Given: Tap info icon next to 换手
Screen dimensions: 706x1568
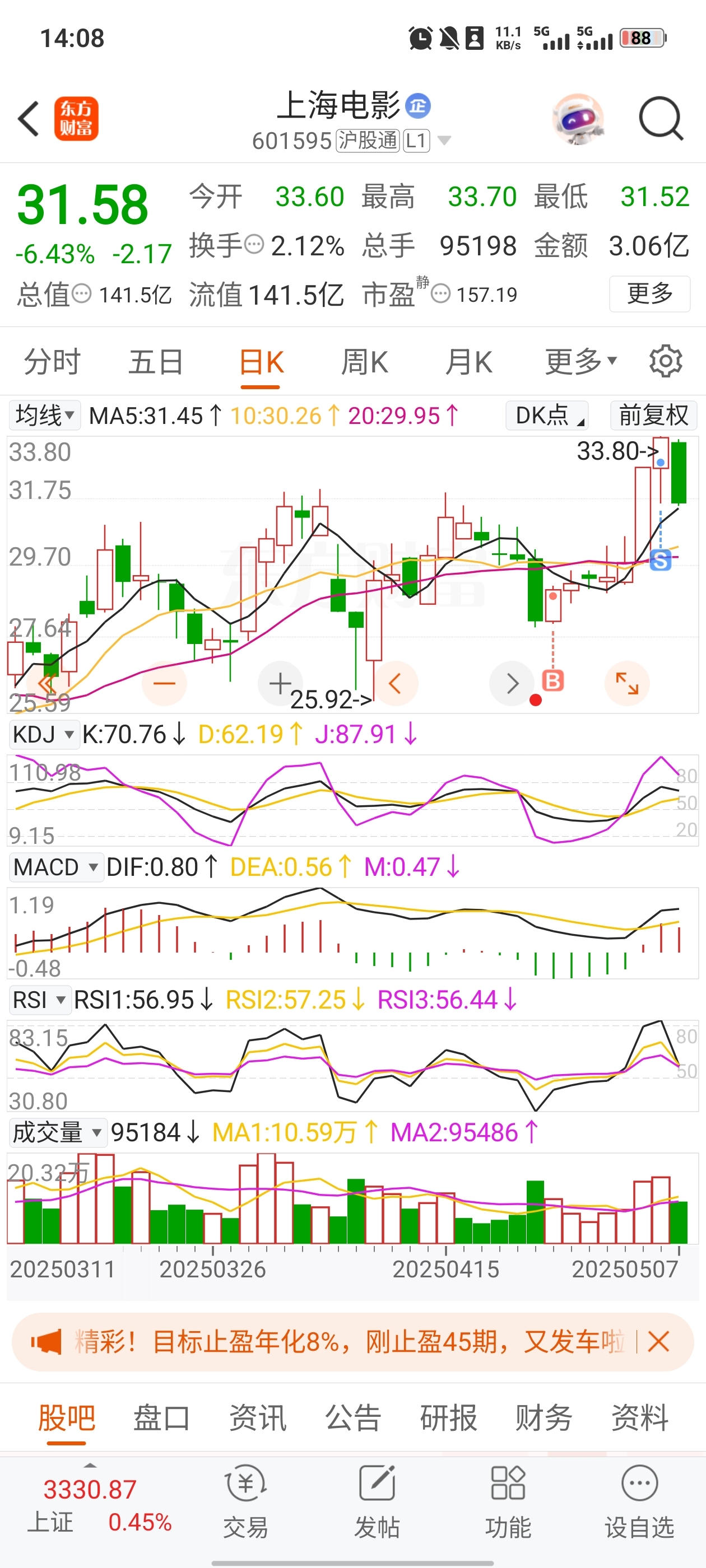Looking at the screenshot, I should [x=254, y=245].
